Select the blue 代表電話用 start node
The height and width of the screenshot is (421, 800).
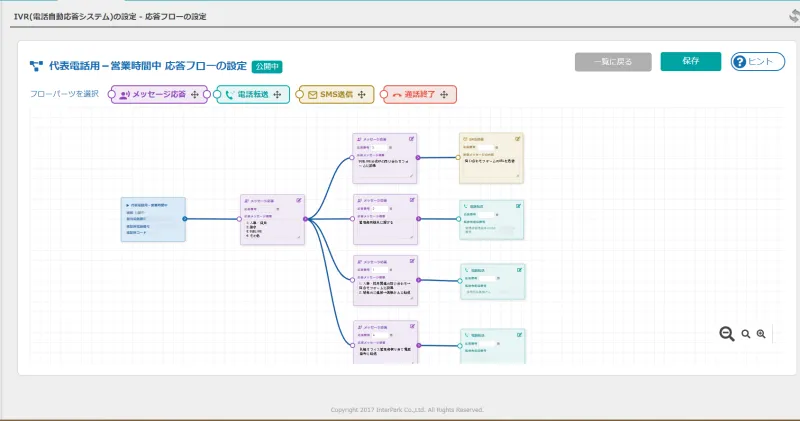point(153,219)
